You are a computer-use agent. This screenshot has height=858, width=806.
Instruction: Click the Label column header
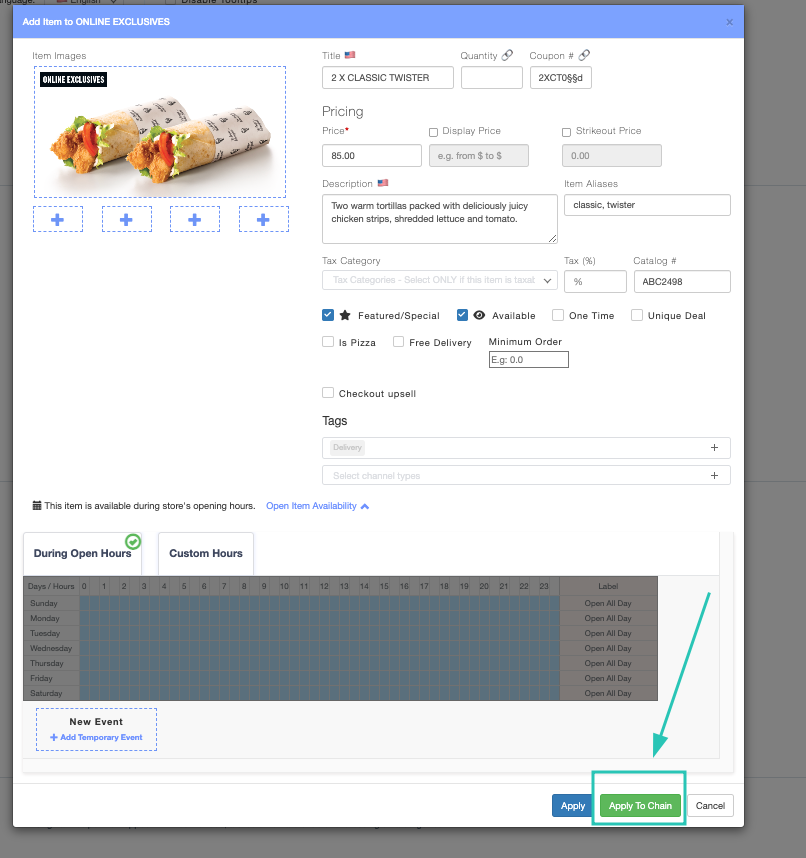pos(608,586)
